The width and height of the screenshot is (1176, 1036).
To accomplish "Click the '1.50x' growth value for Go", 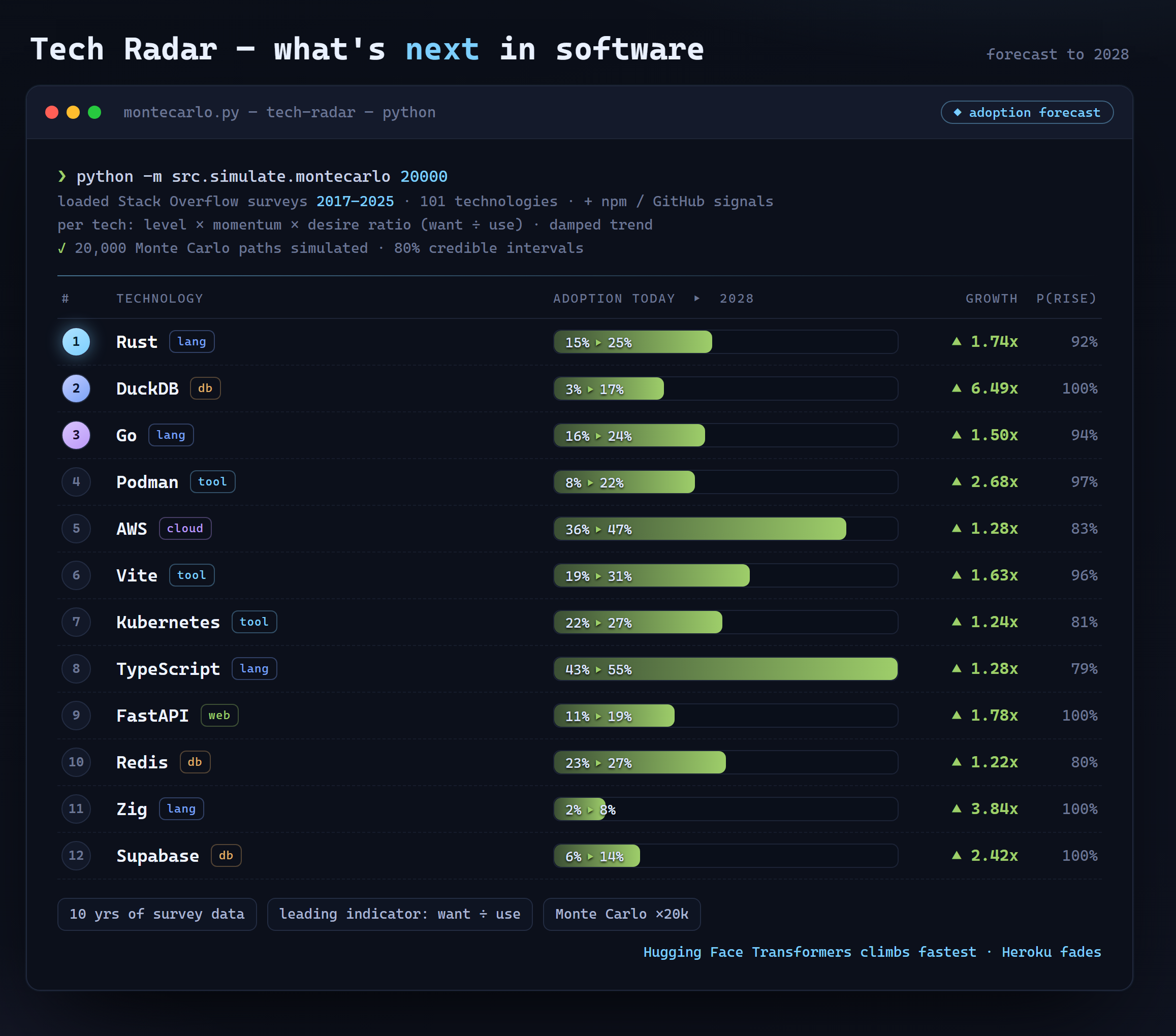I will pyautogui.click(x=994, y=435).
